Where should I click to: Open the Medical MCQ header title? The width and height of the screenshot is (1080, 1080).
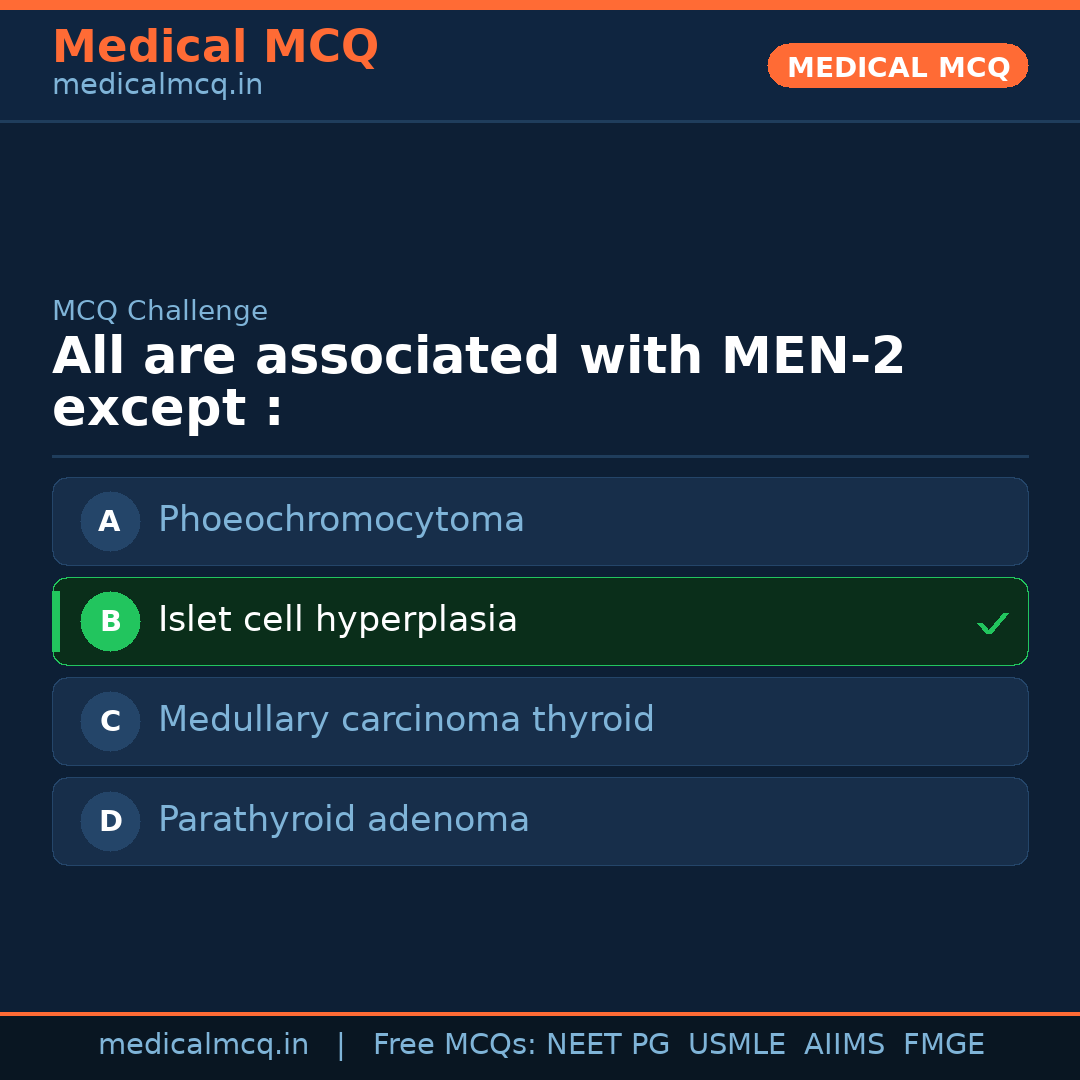point(215,47)
